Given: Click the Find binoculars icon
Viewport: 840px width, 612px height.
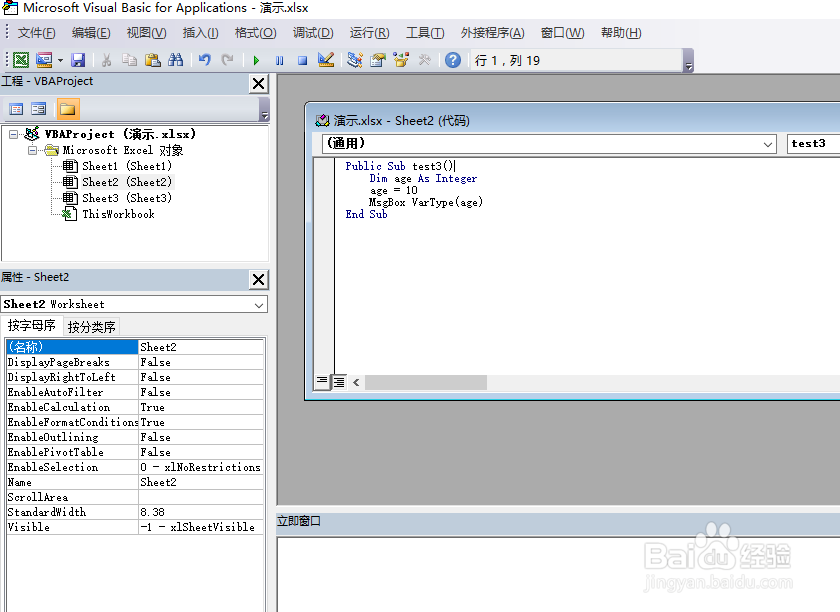Looking at the screenshot, I should point(176,60).
